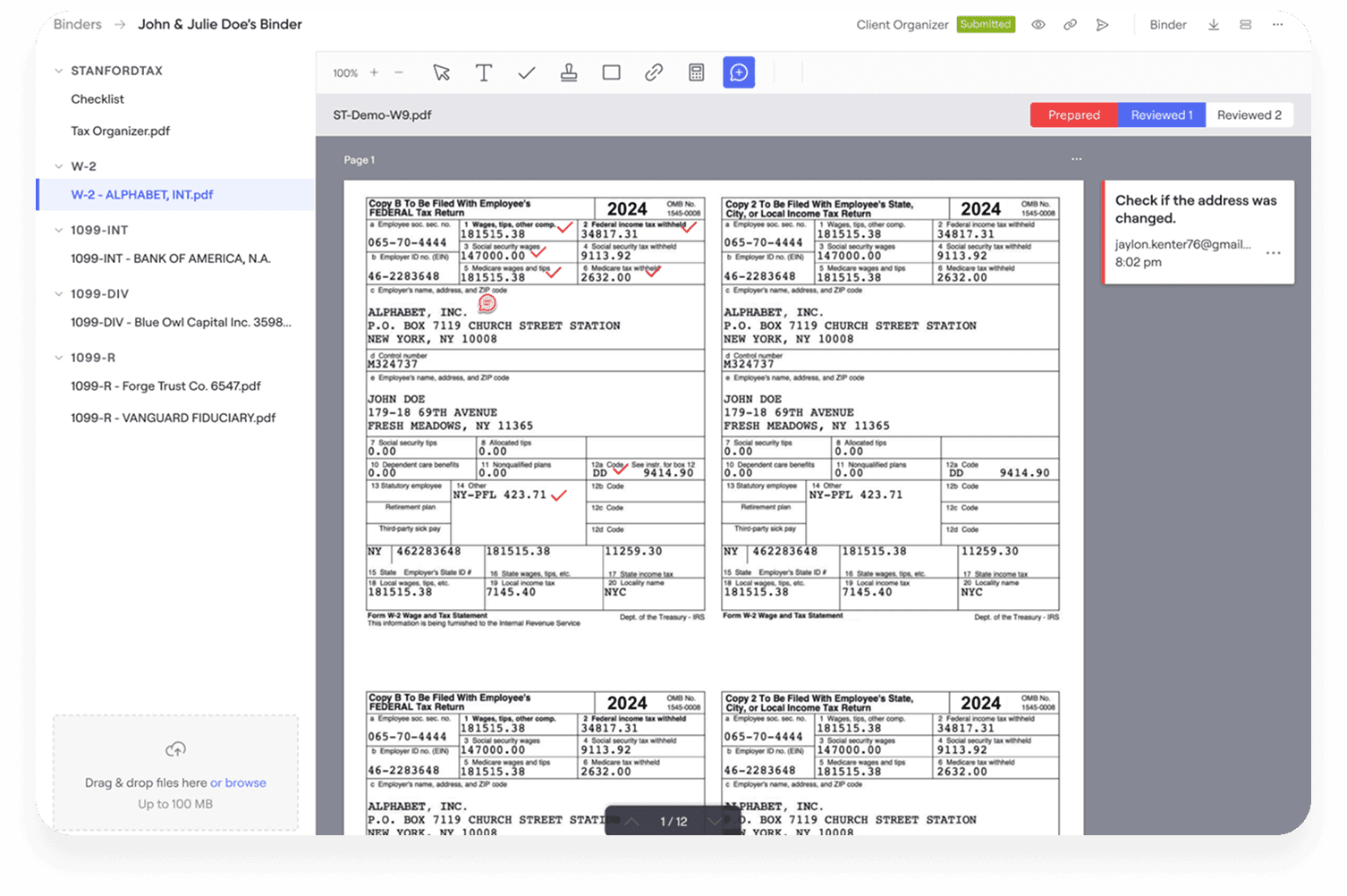Collapse the STANFORDTAX section

pos(59,71)
